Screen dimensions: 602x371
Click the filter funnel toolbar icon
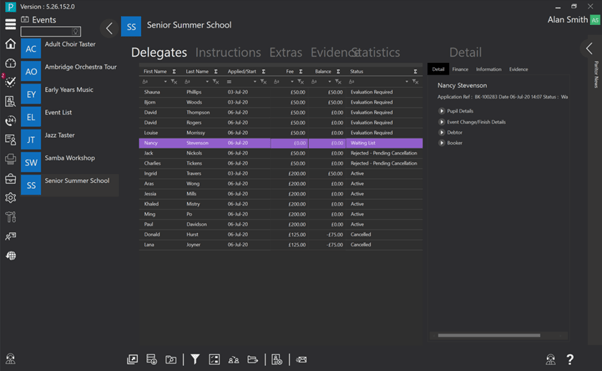195,359
